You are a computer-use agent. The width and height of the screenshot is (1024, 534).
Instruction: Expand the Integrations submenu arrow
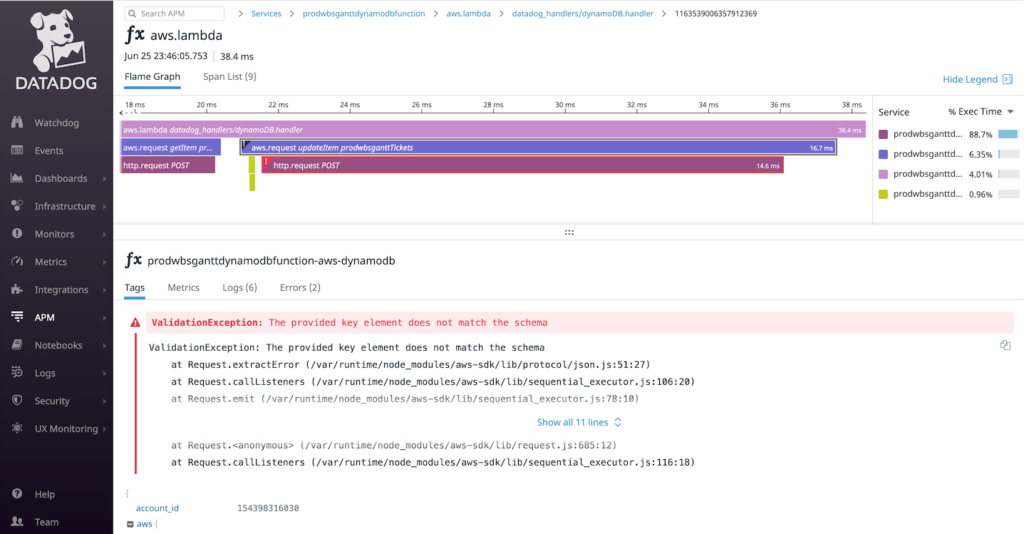point(104,290)
